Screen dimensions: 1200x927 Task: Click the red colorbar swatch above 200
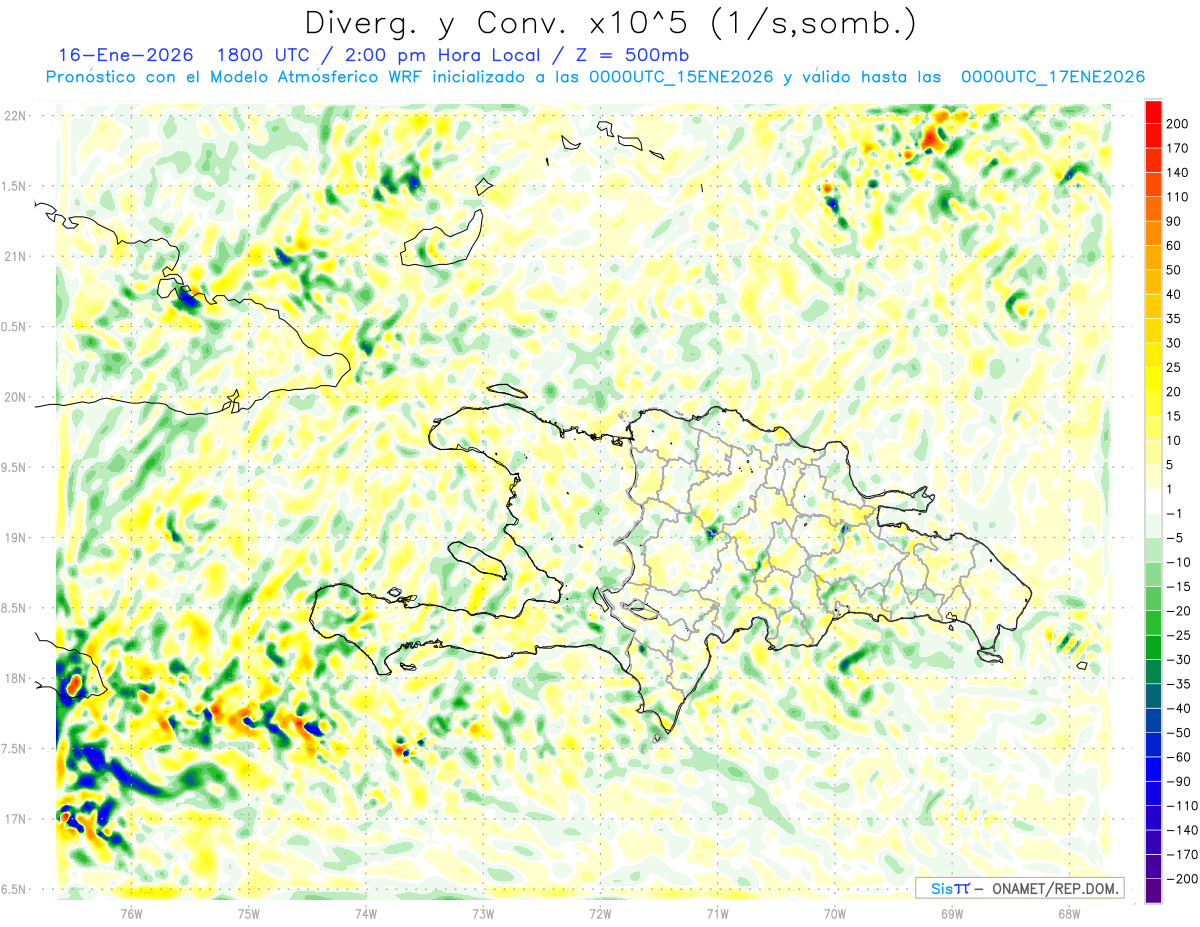(1154, 112)
